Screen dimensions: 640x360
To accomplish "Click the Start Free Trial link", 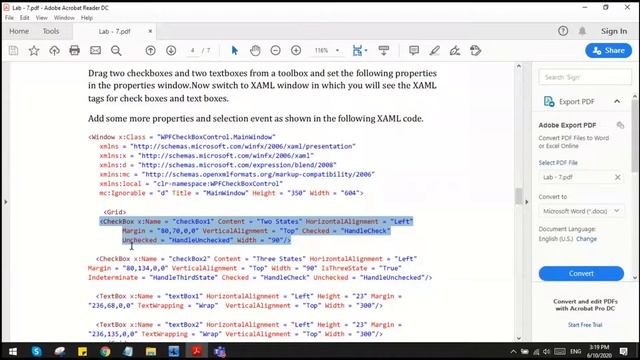I will tap(585, 325).
